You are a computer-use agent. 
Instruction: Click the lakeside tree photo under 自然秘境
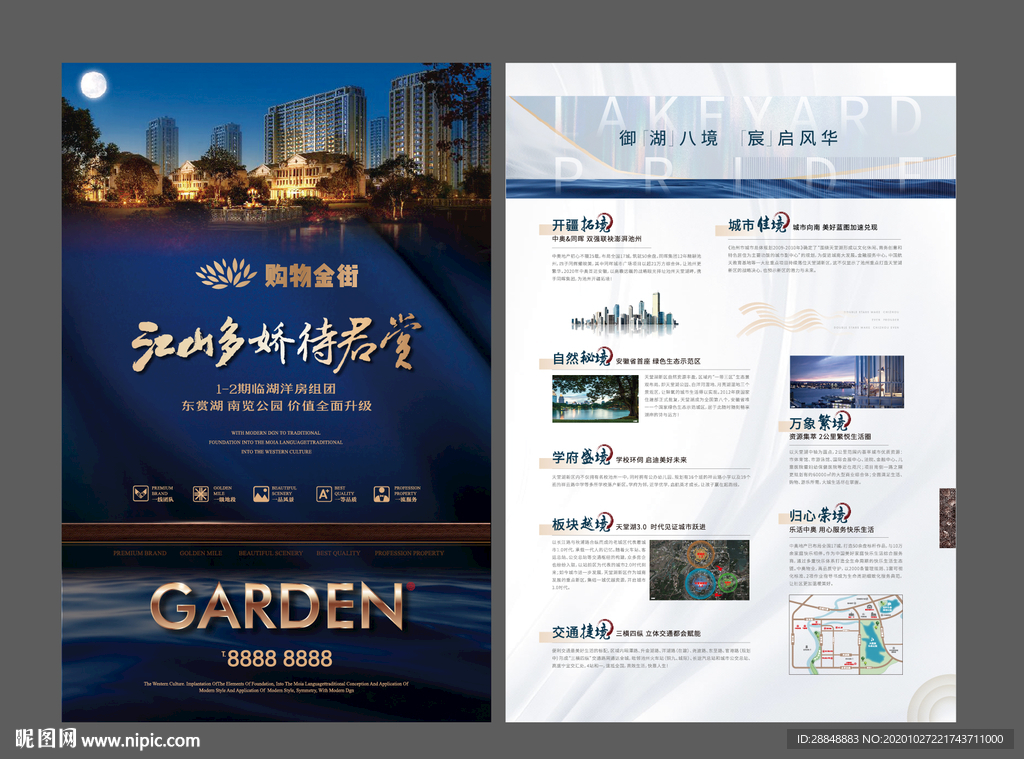[596, 398]
